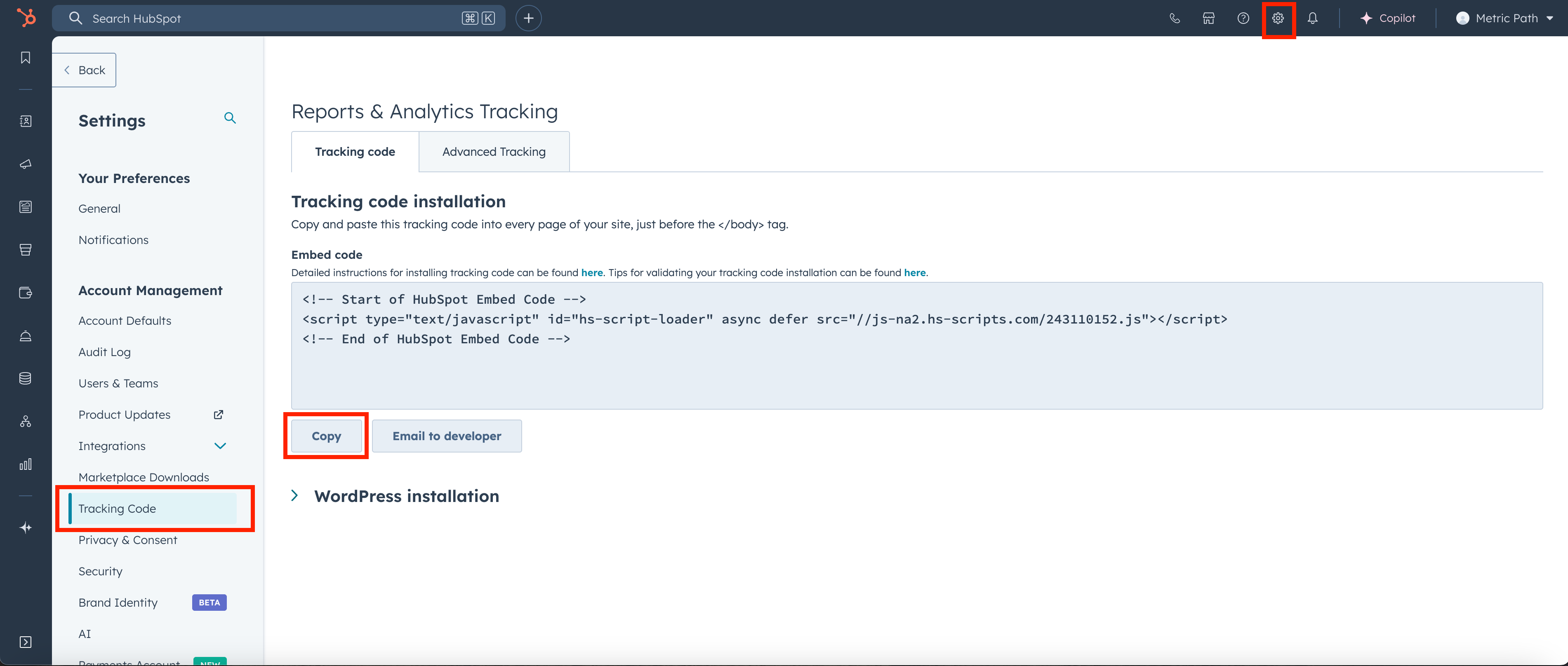Click the 'Account Management' section heading

pos(151,290)
